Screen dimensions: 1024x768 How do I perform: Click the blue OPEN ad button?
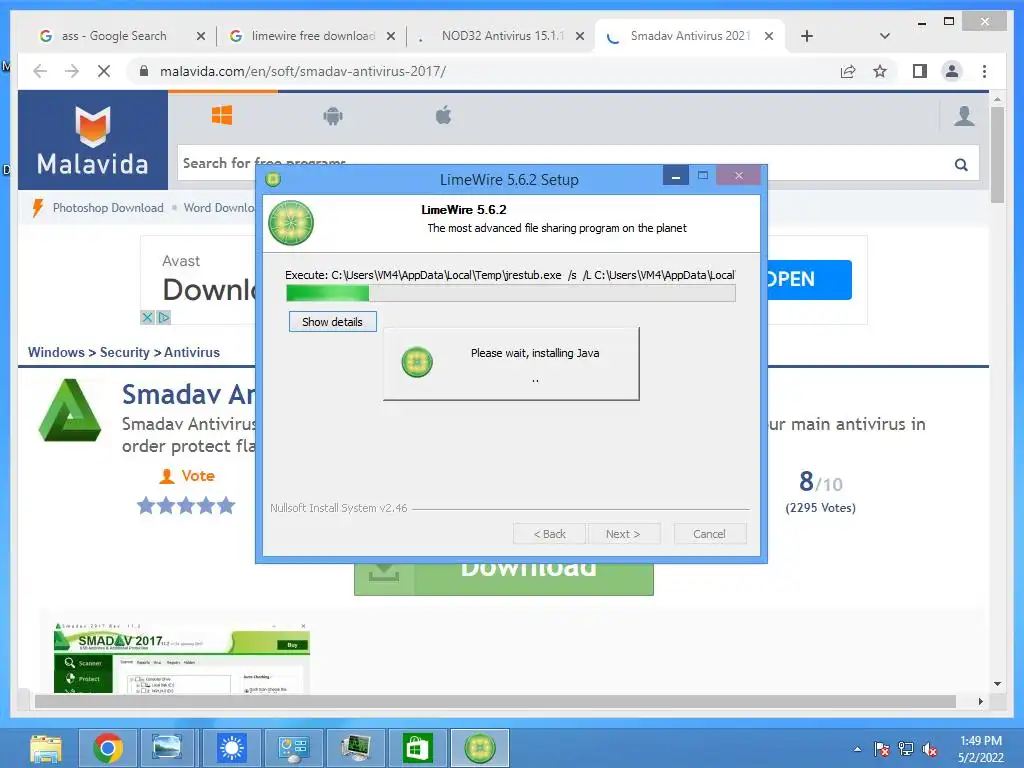point(809,280)
